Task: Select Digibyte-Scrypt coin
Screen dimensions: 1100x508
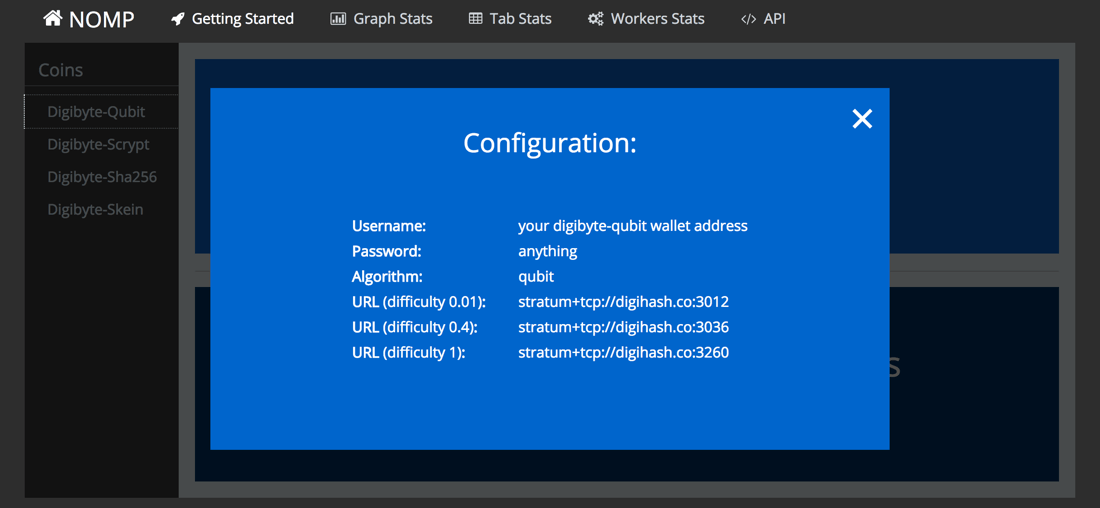Action: click(x=98, y=144)
